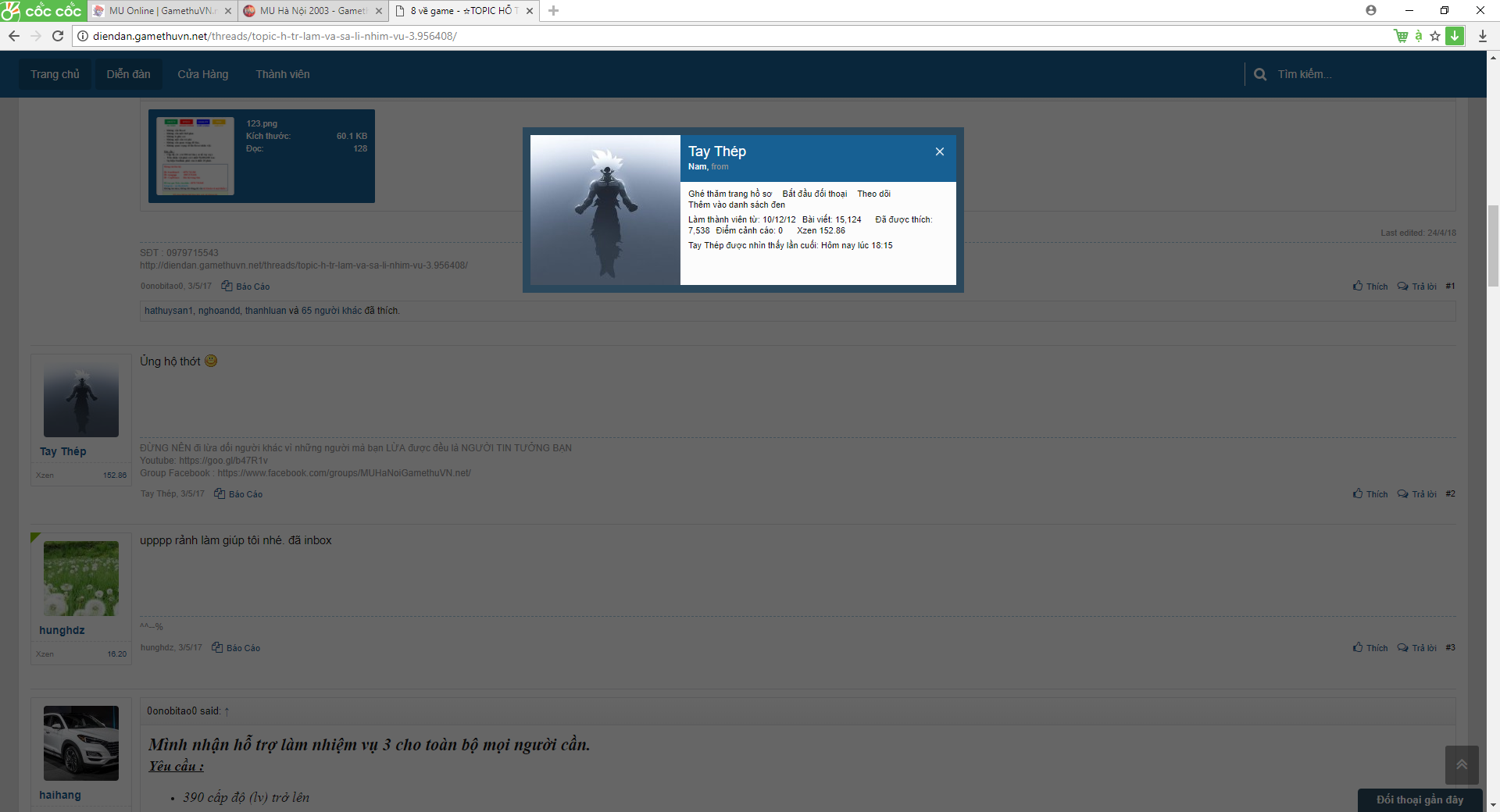Click the quote jump arrow after 0onobitao0 said
Screen dimensions: 1500x812
click(227, 711)
